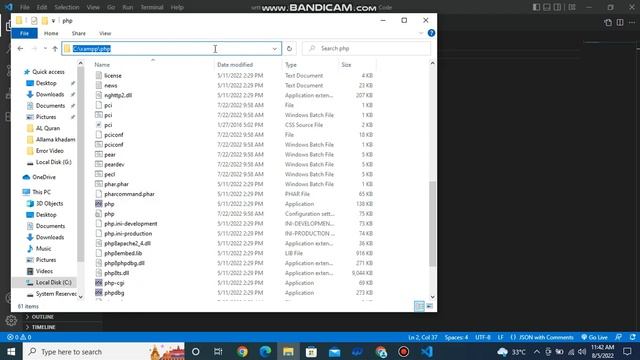Screen dimensions: 640x360
Task: Open address bar history dropdown
Action: click(x=275, y=49)
